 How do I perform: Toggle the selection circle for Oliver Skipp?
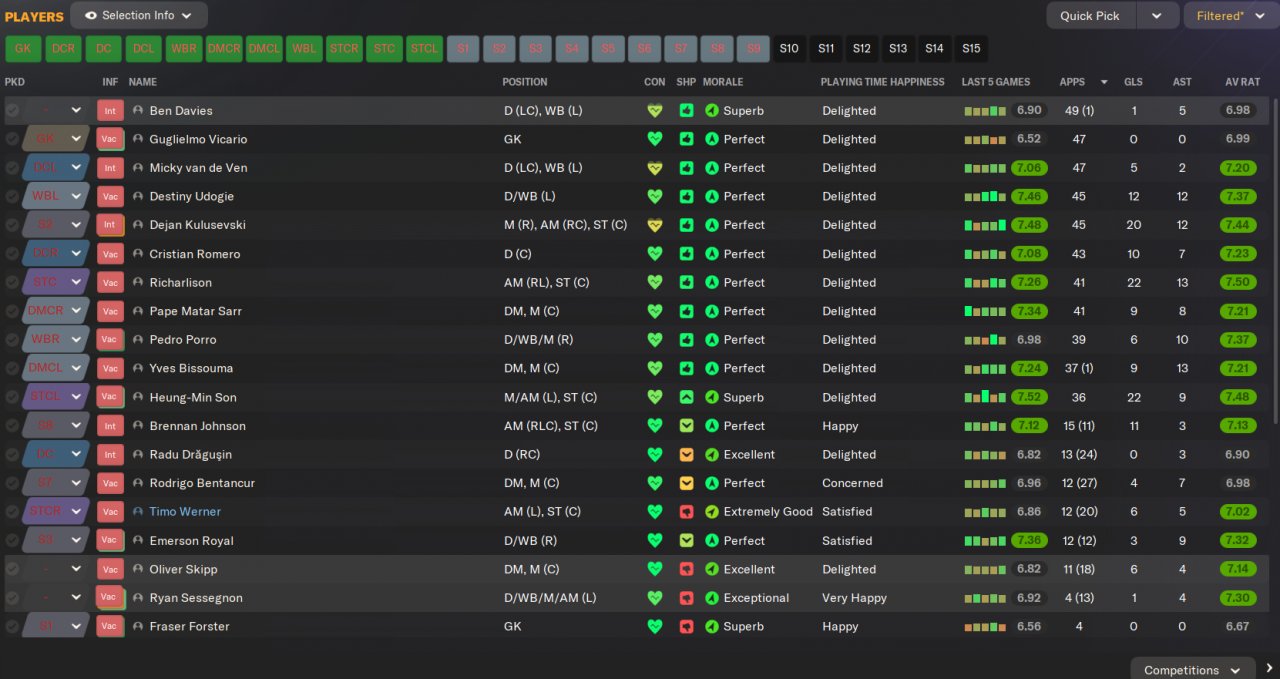(12, 570)
